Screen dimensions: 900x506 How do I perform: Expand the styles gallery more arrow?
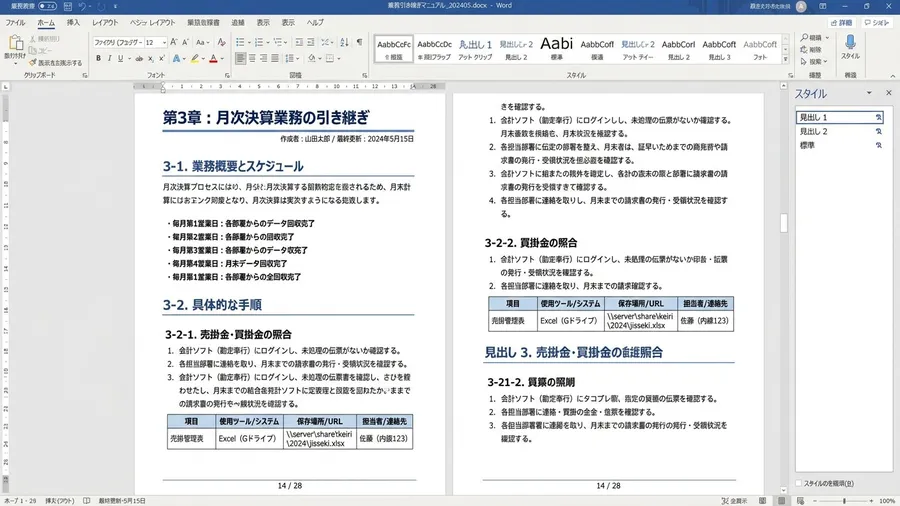point(786,60)
